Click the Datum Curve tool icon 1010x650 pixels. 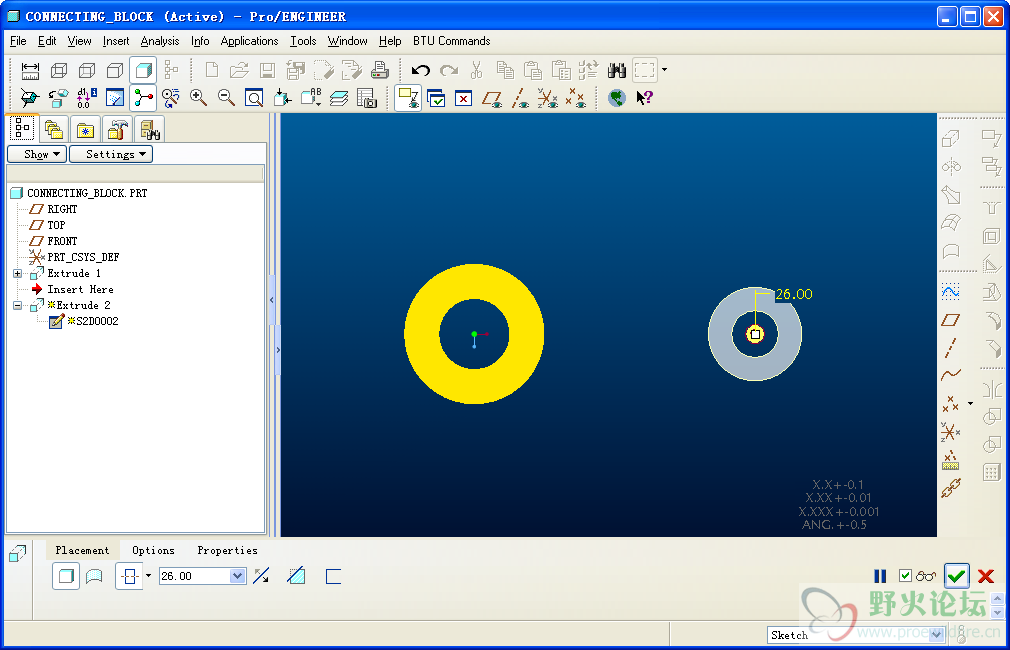pos(951,375)
